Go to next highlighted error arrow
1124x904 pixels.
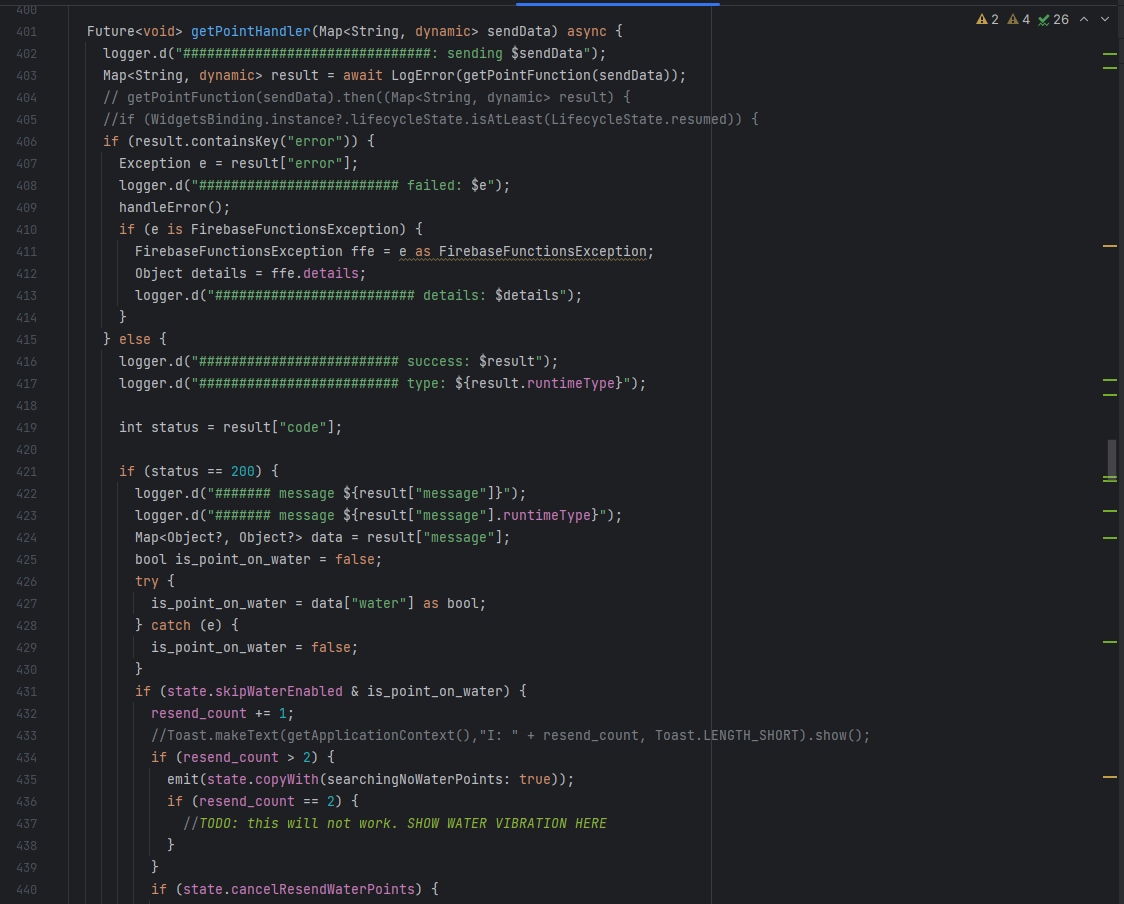[x=1105, y=19]
